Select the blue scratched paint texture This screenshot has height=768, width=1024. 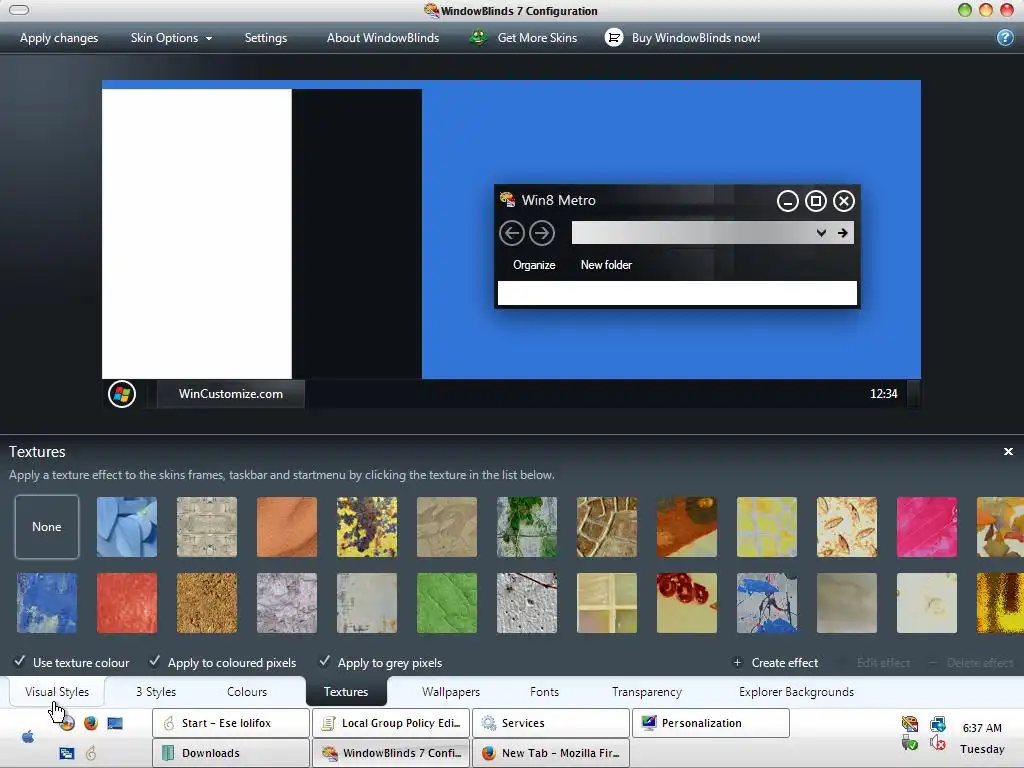tap(47, 603)
